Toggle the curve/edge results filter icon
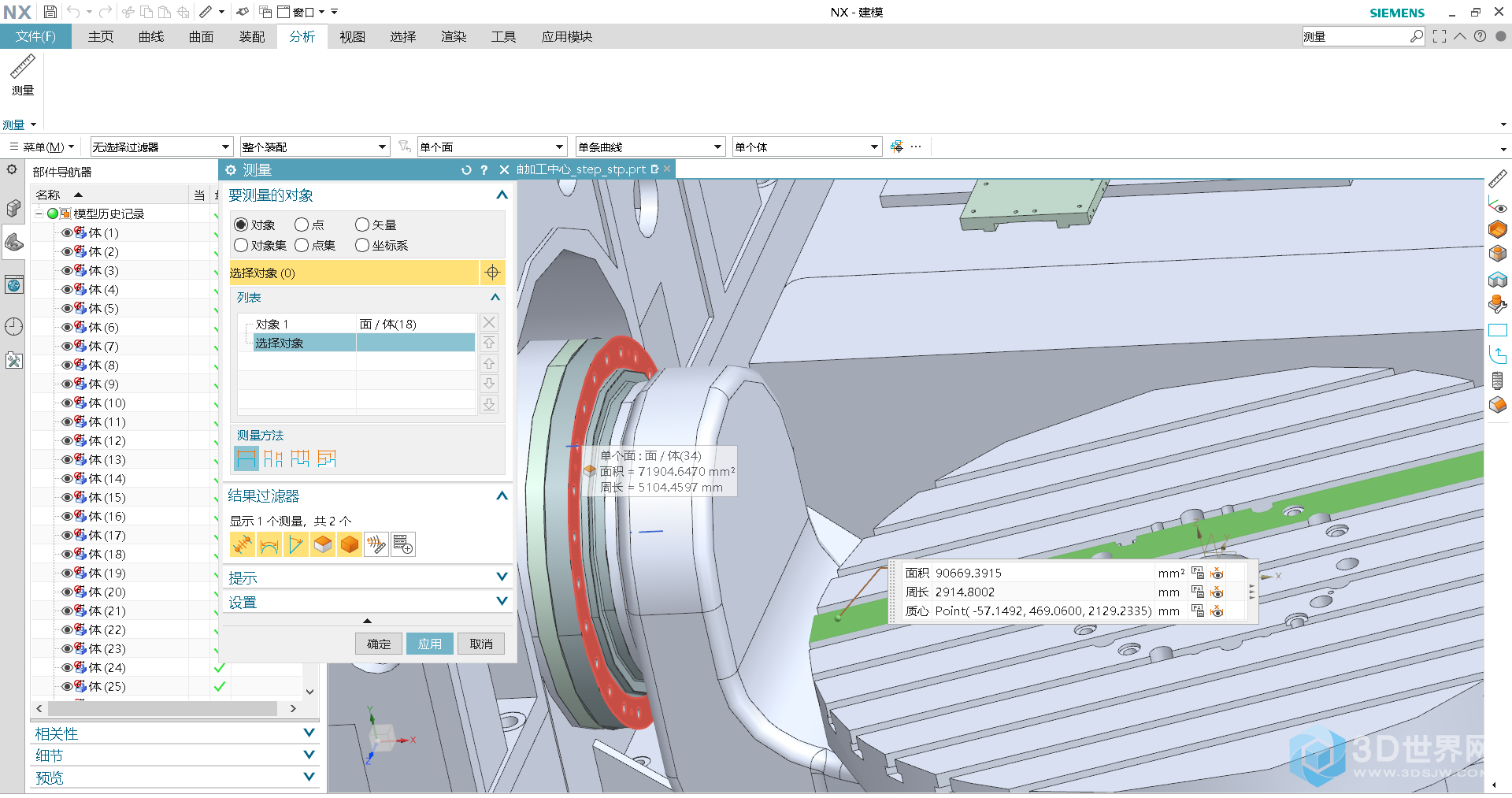The width and height of the screenshot is (1512, 798). (x=269, y=544)
